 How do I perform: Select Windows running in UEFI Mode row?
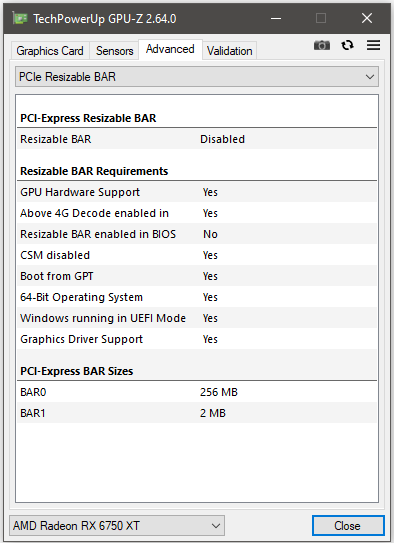point(197,318)
